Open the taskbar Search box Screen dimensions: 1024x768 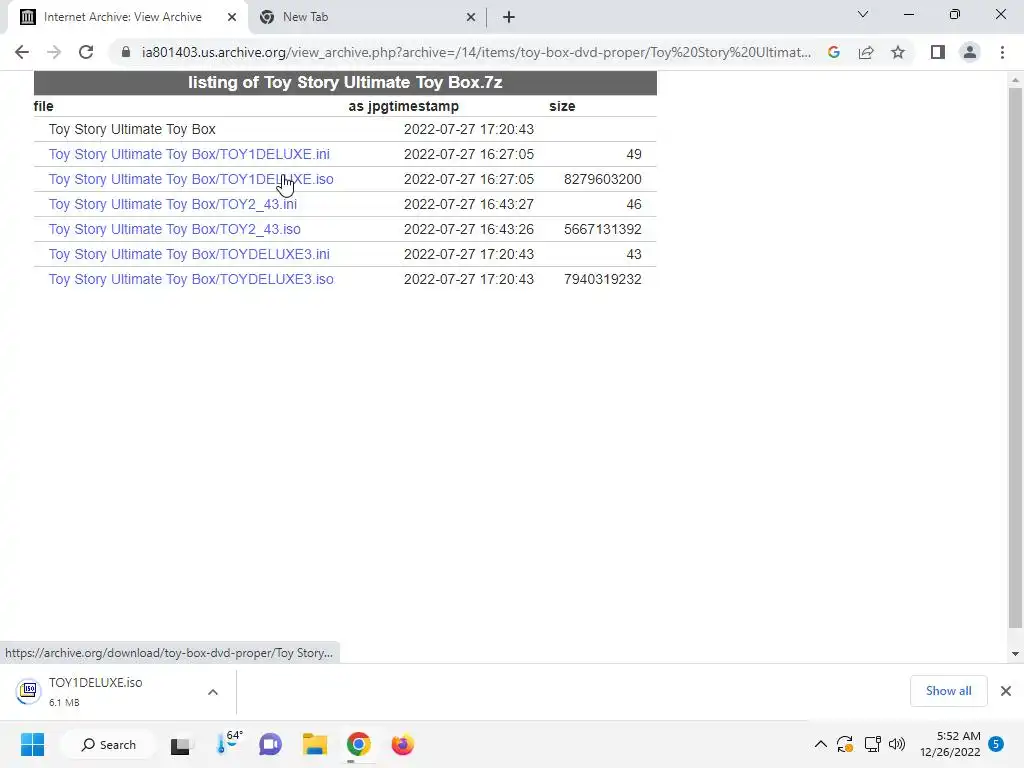click(108, 744)
